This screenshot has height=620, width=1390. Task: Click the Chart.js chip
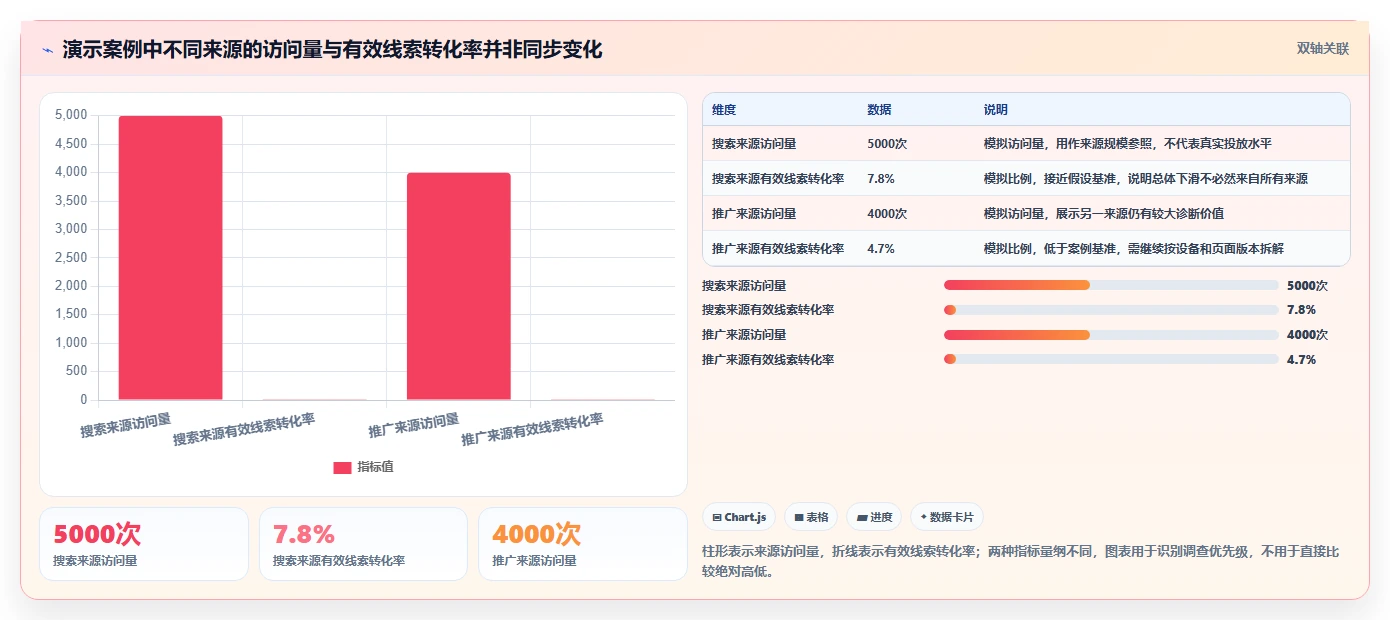739,517
